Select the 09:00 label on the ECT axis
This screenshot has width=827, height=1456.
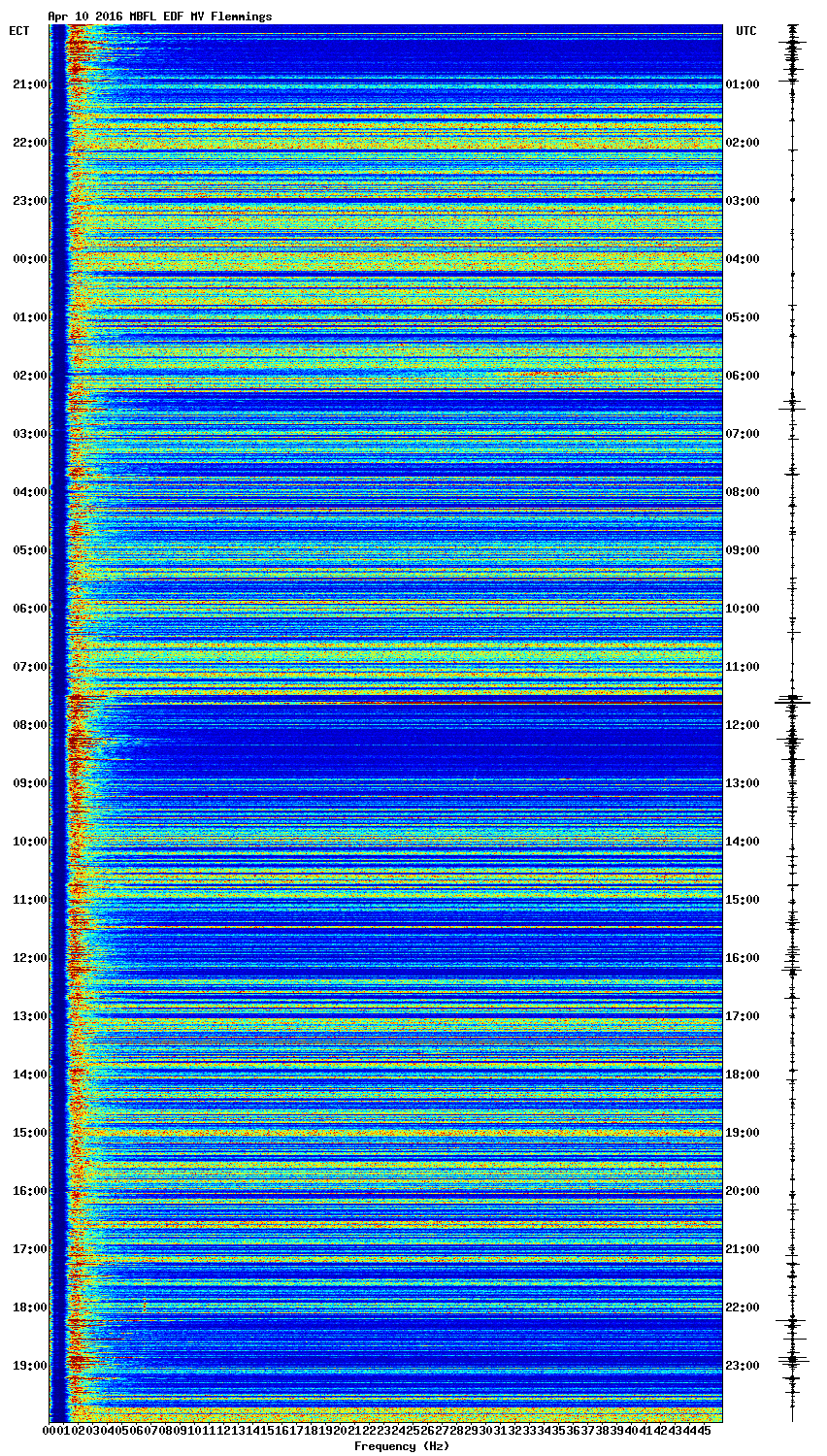[x=29, y=783]
